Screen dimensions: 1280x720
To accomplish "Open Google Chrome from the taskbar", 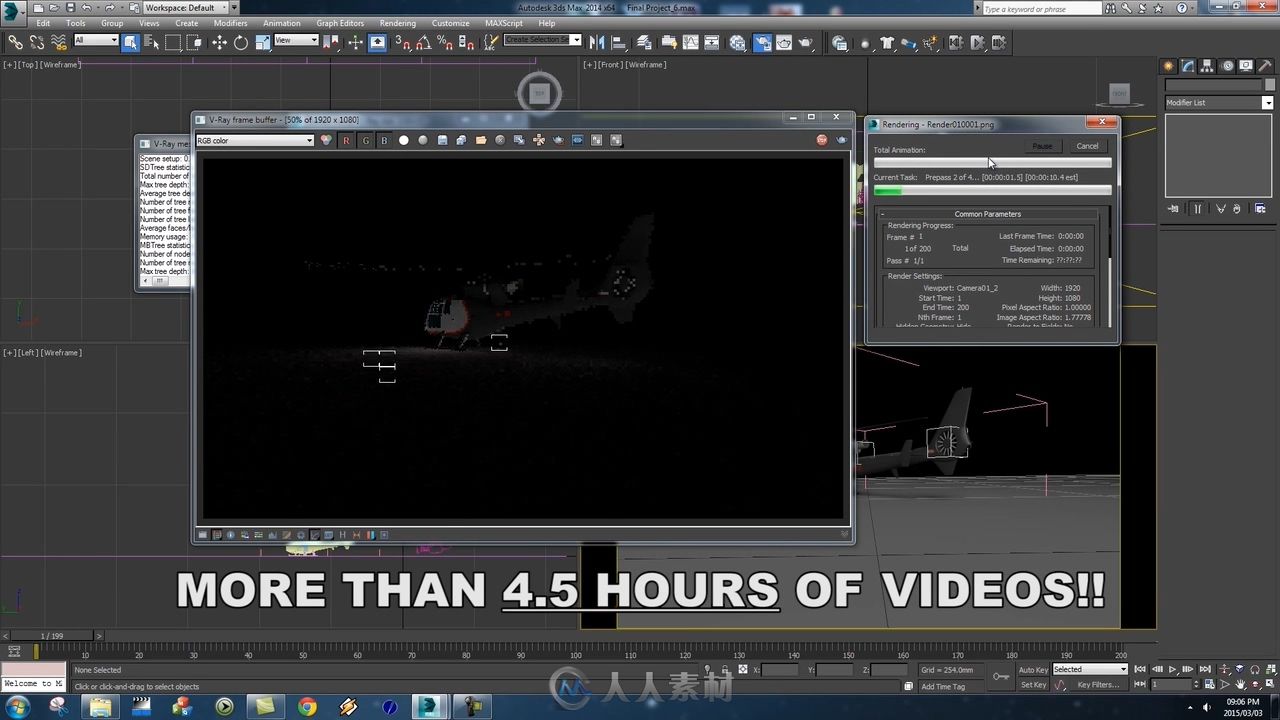I will tap(307, 706).
